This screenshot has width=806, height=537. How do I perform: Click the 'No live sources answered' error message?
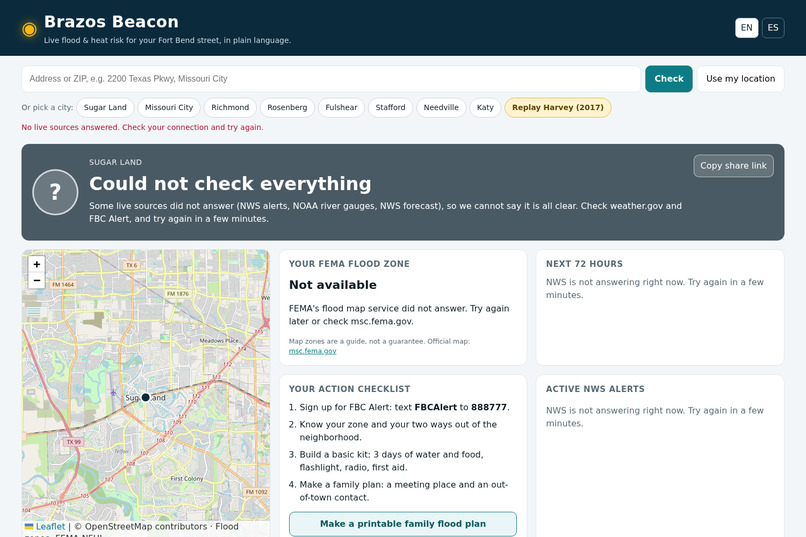click(x=142, y=127)
